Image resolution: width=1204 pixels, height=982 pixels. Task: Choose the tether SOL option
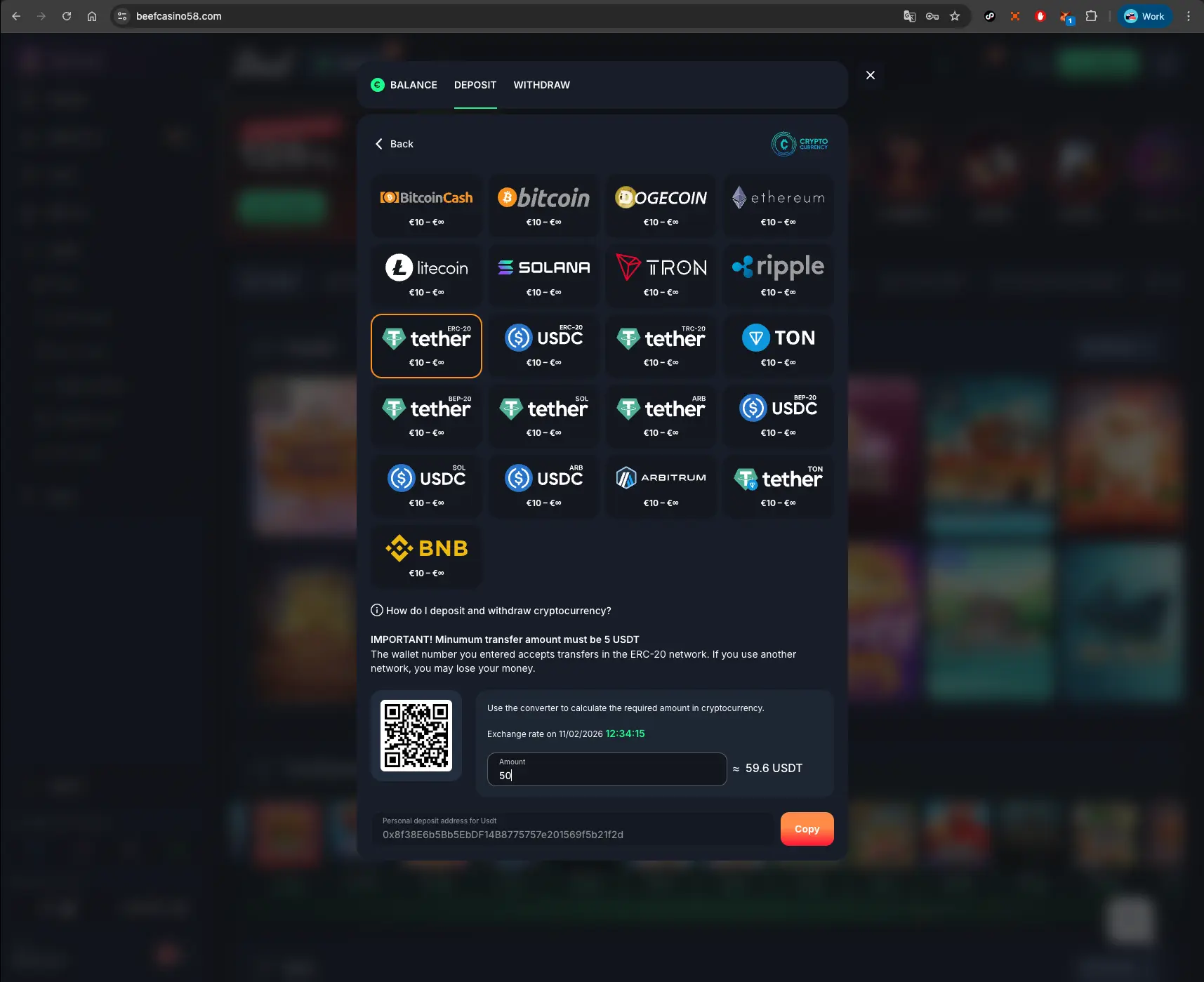pyautogui.click(x=543, y=416)
